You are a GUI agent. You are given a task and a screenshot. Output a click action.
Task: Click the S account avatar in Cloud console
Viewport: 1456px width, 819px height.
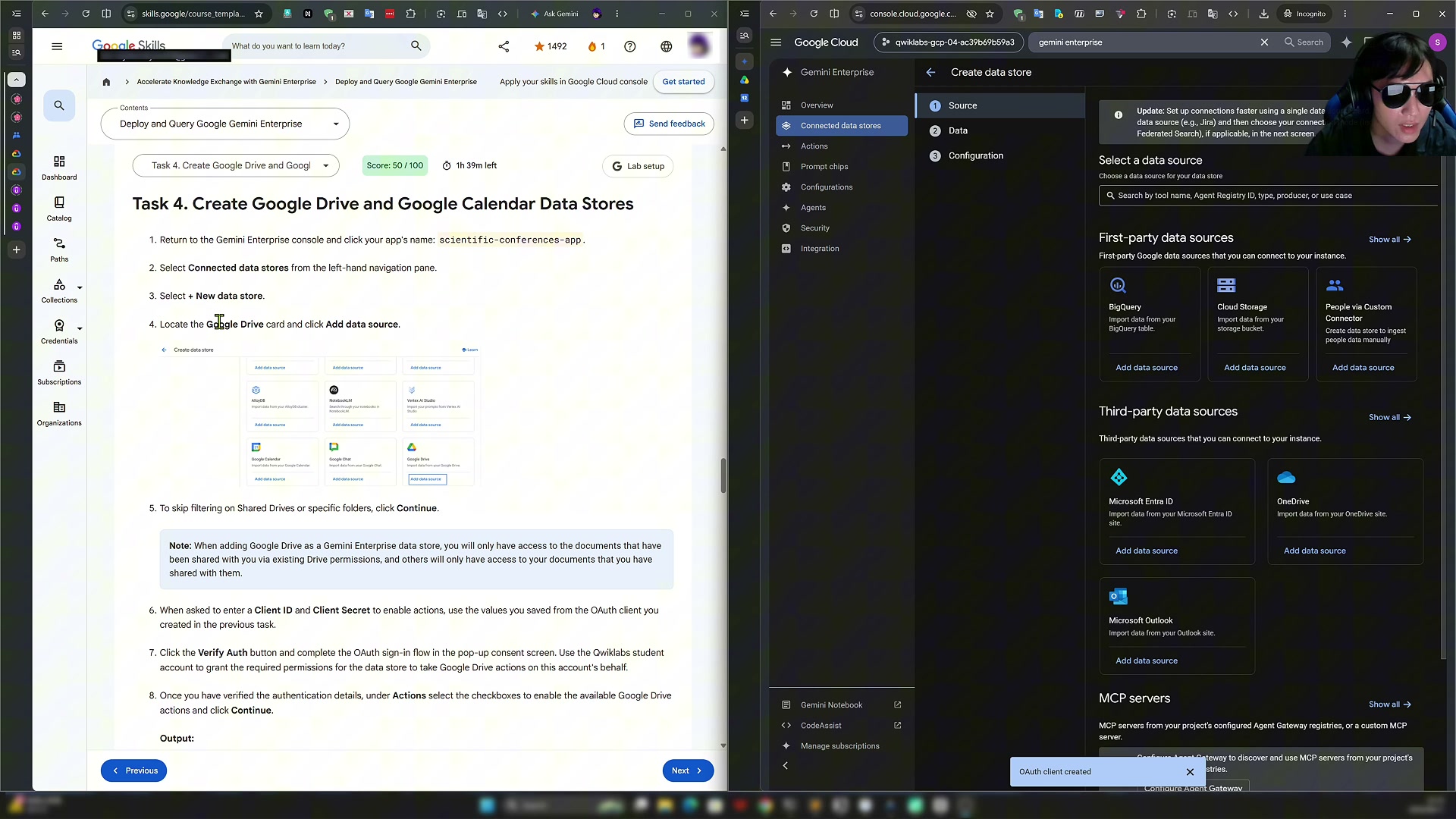[x=1437, y=42]
